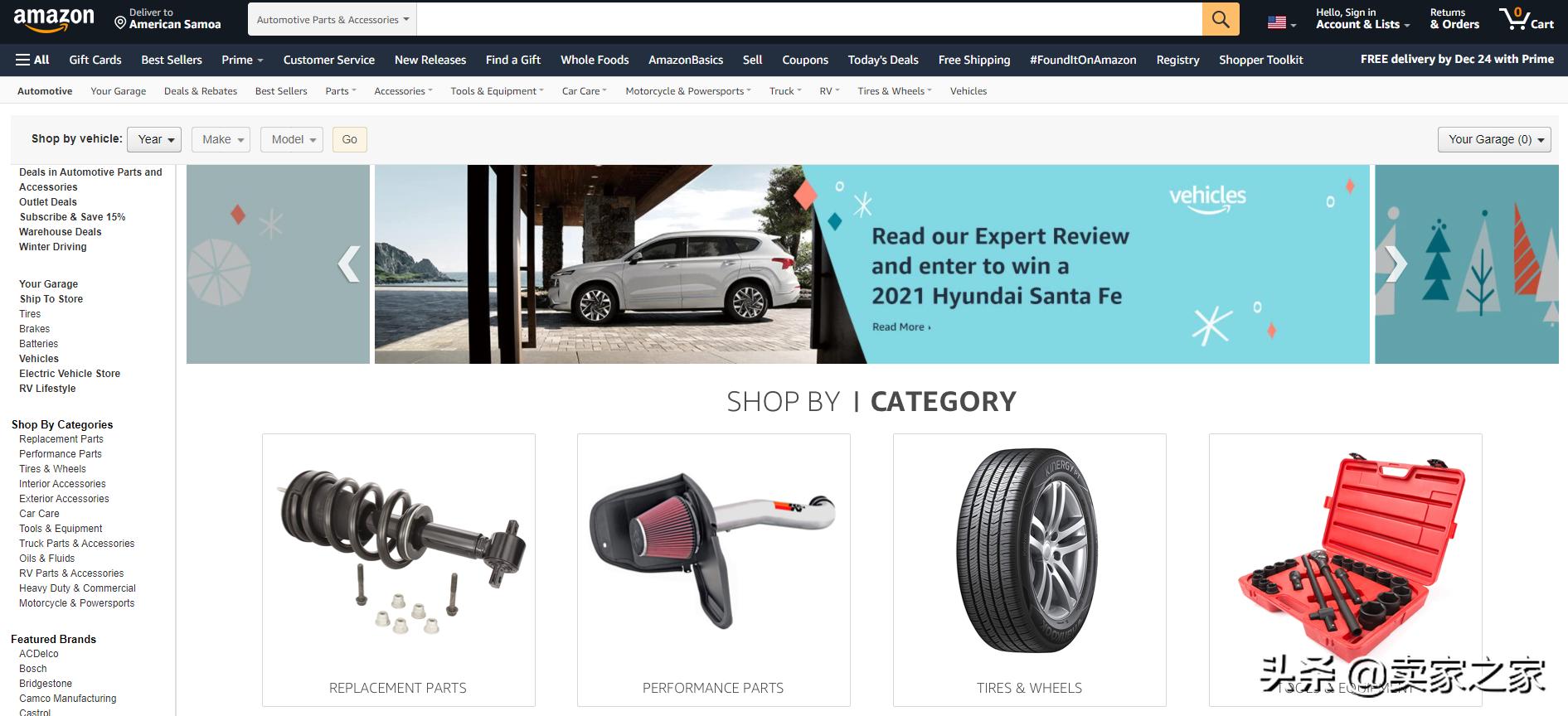This screenshot has height=716, width=1568.
Task: Open the shopping cart icon
Action: (1526, 19)
